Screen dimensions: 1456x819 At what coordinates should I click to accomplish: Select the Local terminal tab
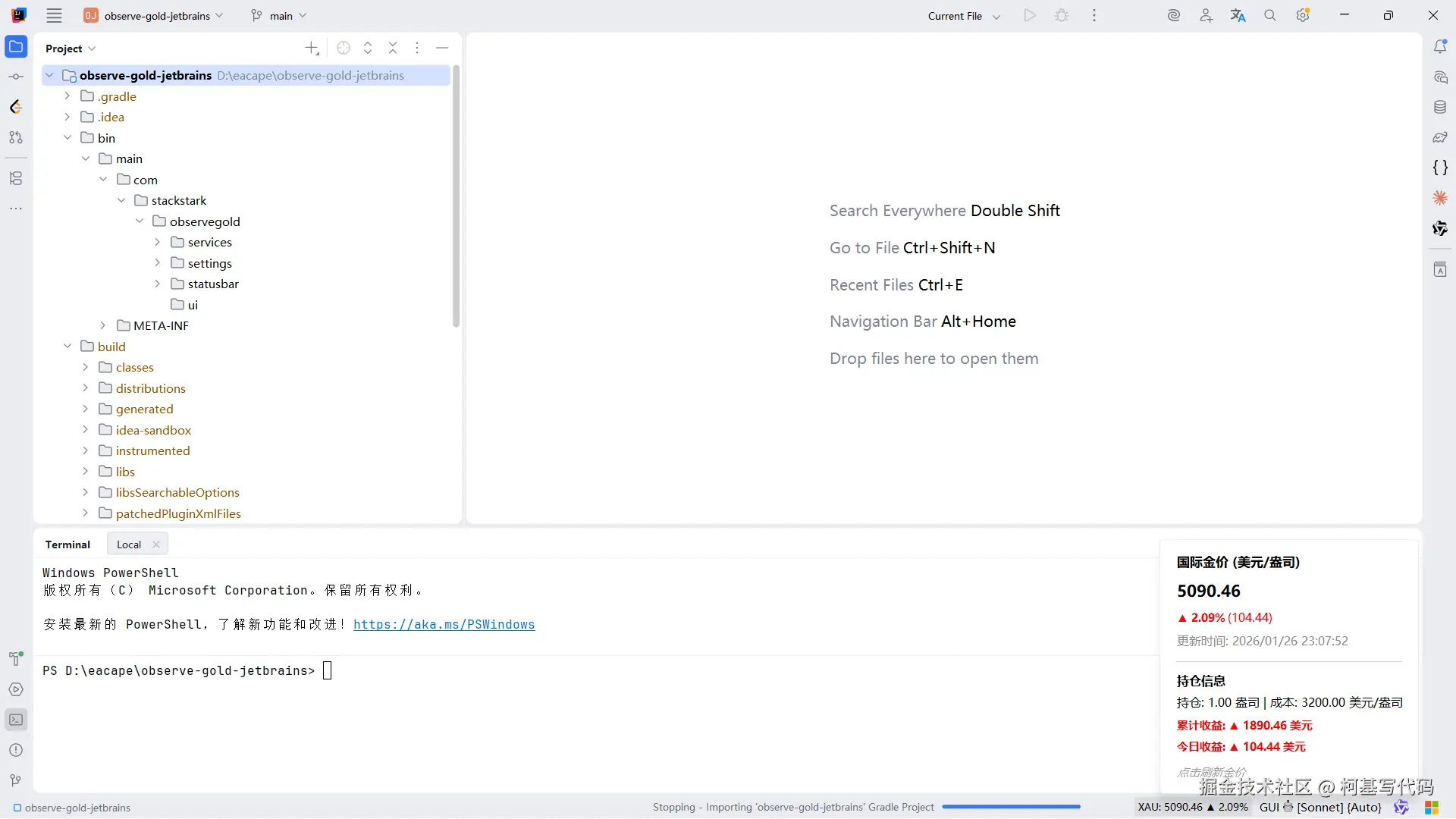(x=129, y=544)
